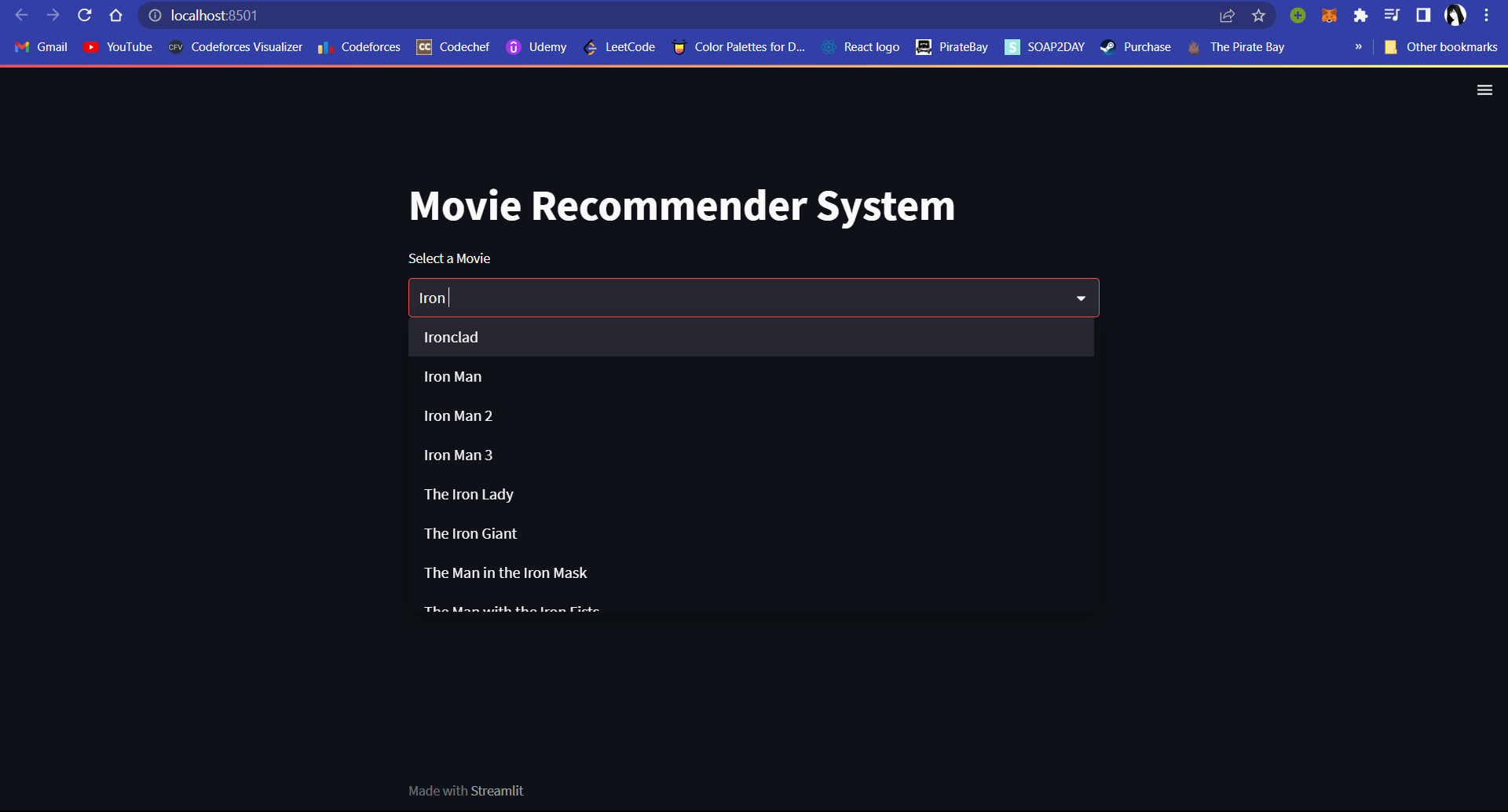Open the Streamlit hamburger menu
Viewport: 1508px width, 812px height.
[x=1484, y=90]
